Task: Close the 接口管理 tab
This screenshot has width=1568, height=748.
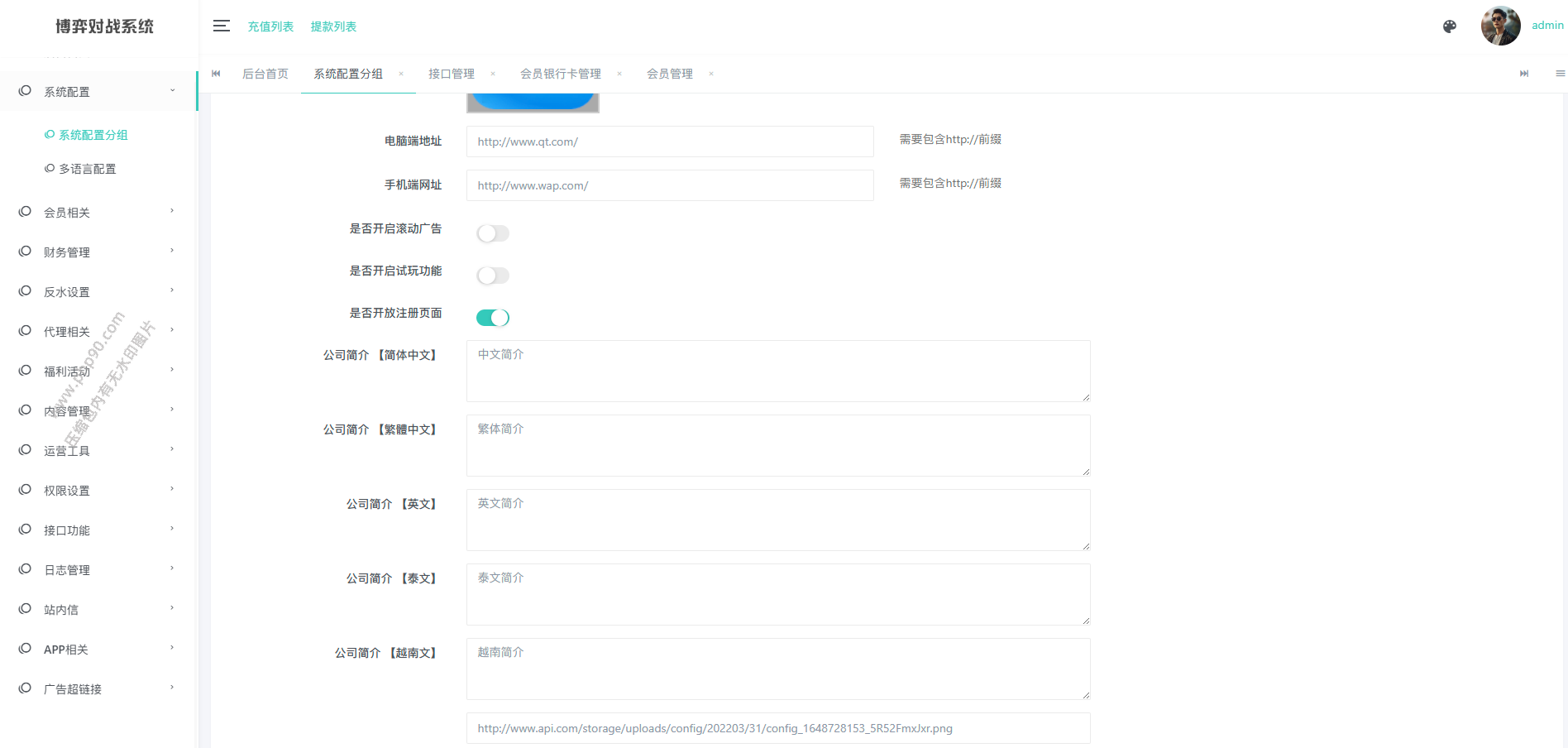Action: click(493, 74)
